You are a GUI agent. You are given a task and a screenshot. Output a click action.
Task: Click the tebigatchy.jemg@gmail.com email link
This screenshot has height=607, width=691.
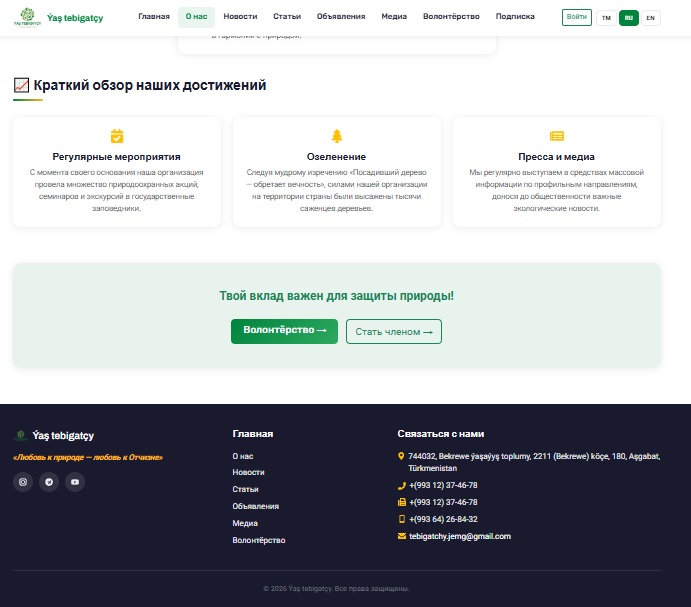click(460, 536)
